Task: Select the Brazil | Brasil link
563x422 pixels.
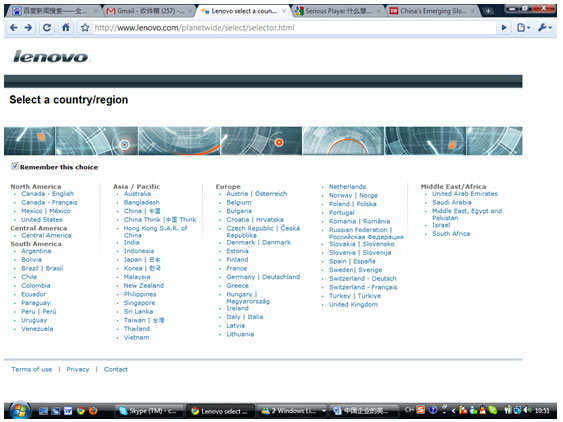Action: pyautogui.click(x=42, y=268)
